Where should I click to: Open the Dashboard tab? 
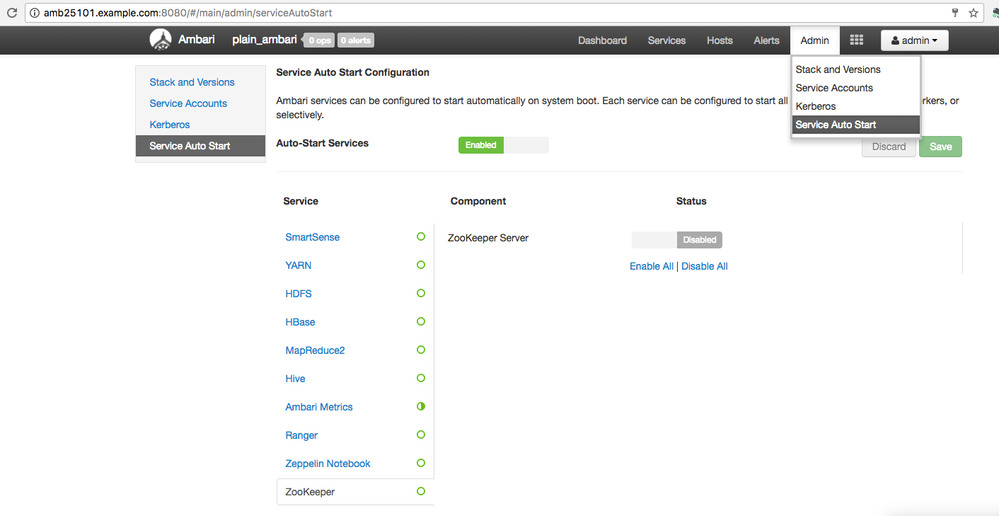click(x=602, y=40)
